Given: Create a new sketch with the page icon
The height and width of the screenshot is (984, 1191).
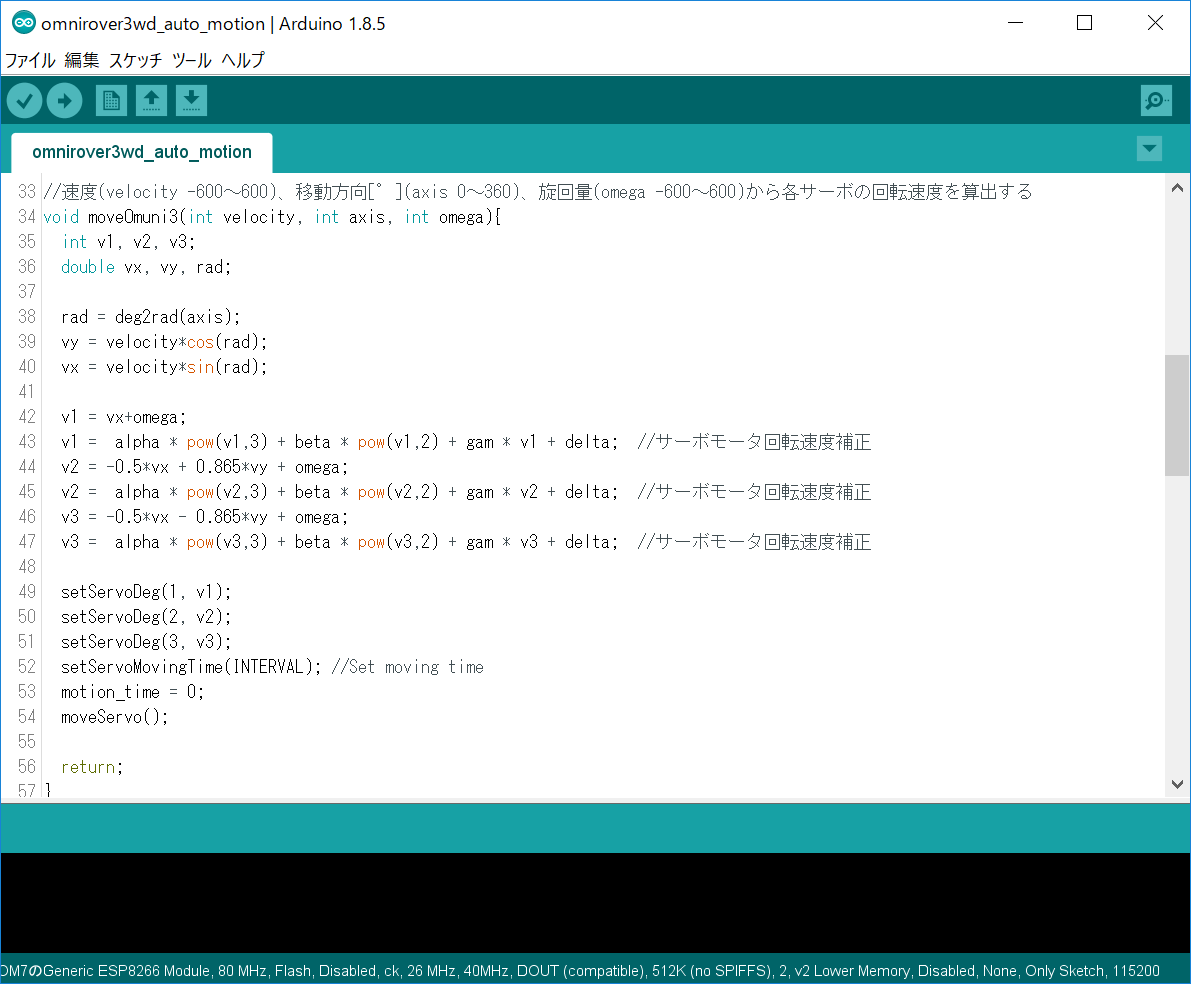Looking at the screenshot, I should [x=112, y=100].
